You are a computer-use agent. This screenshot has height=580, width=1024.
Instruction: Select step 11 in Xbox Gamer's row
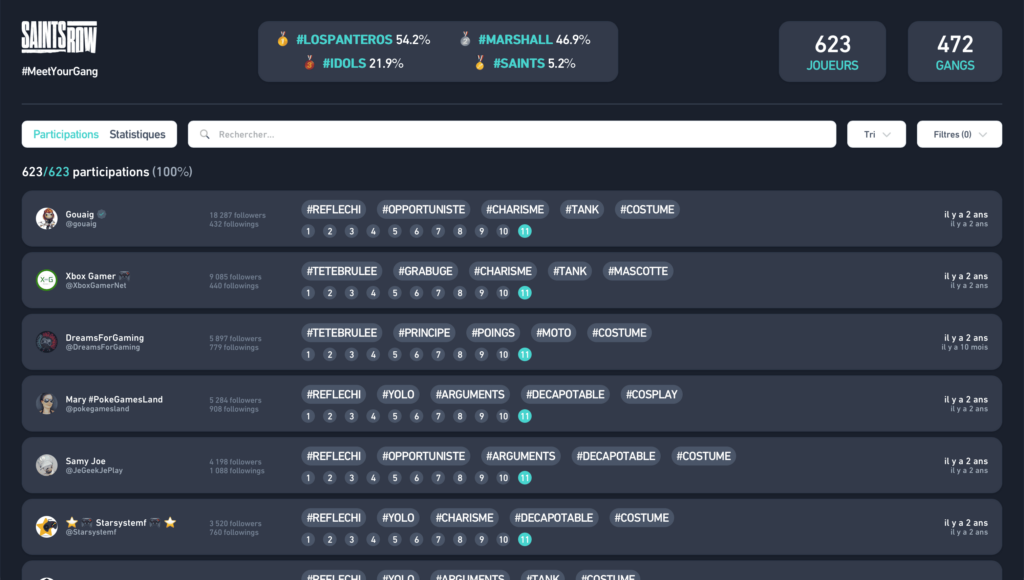point(524,293)
